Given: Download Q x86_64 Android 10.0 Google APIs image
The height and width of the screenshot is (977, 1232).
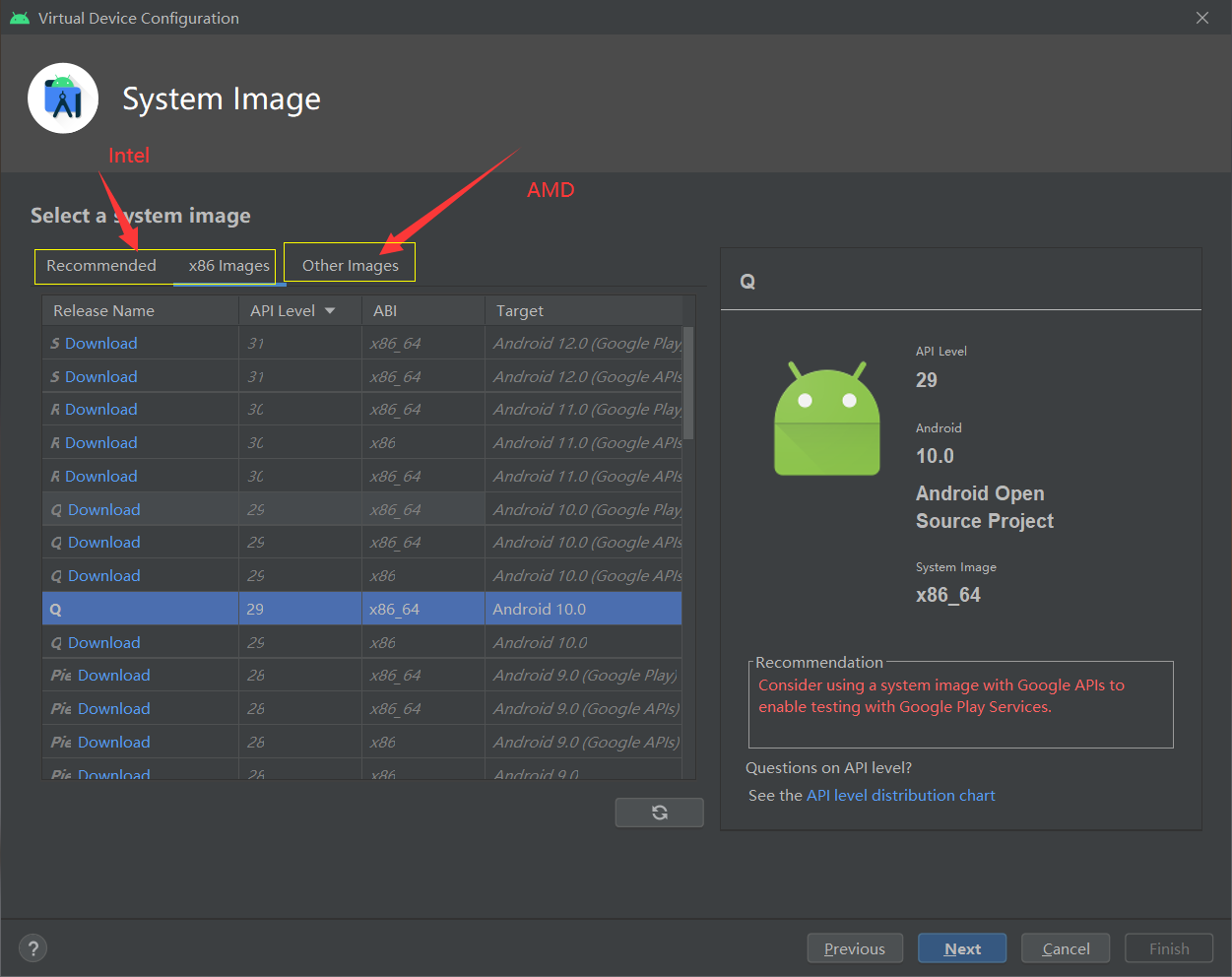Looking at the screenshot, I should pos(104,543).
